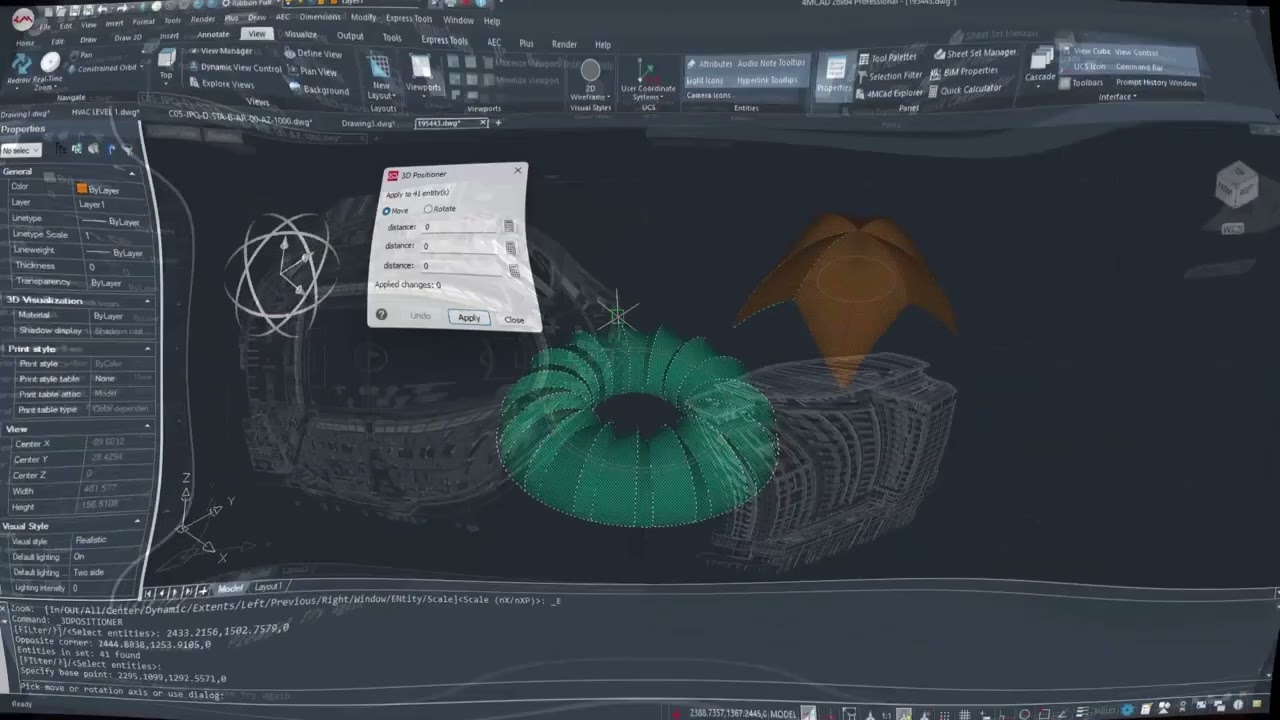Click the orange Color swatch in General properties

tap(82, 188)
